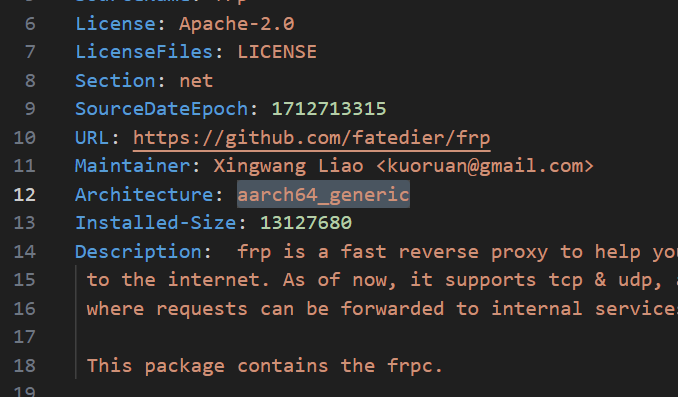
Task: Click the Installed-Size value 13127680
Action: pyautogui.click(x=306, y=223)
